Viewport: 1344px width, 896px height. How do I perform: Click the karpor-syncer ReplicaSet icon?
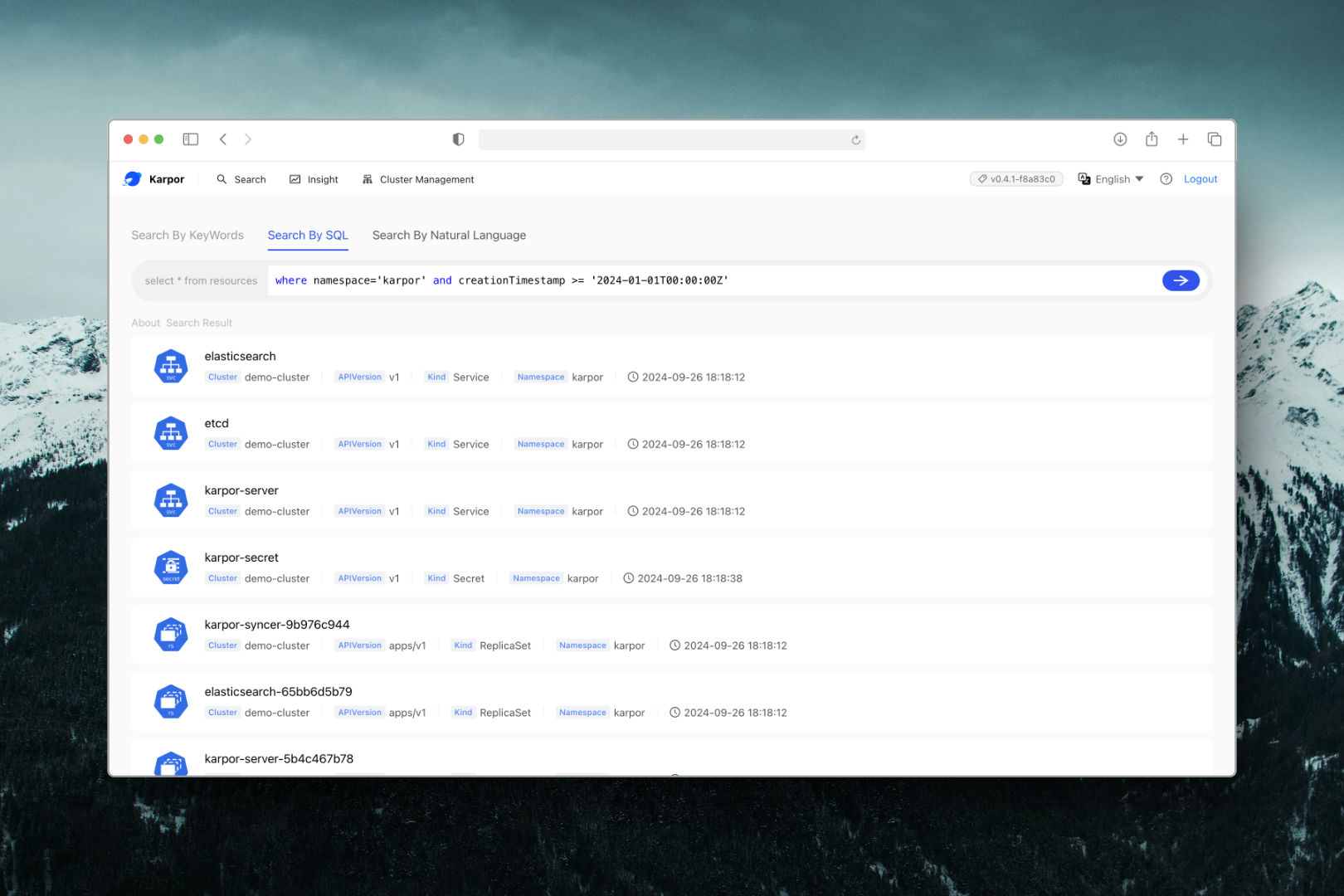coord(171,635)
